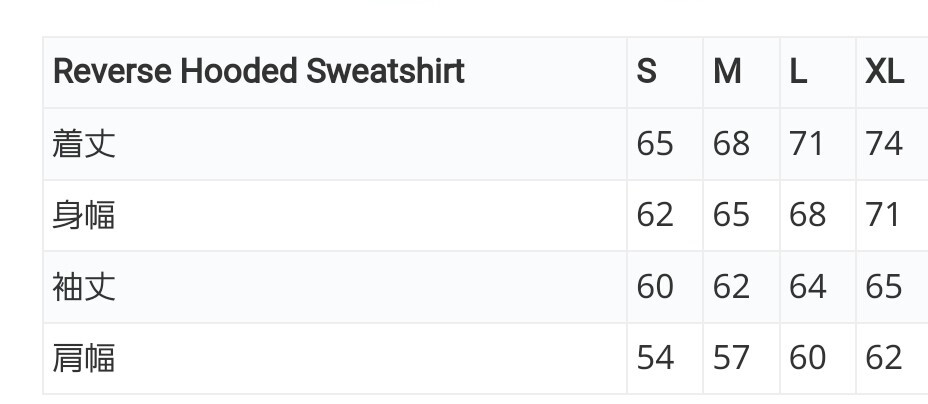Click the 身幅 value 71 for XL
Viewport: 928px width, 404px height.
pos(884,215)
